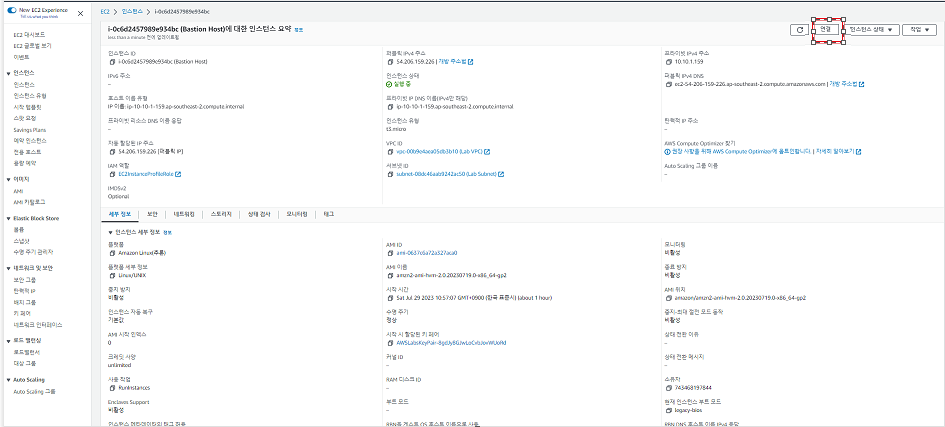Click external-link icon beside Lab VPC

[x=487, y=152]
